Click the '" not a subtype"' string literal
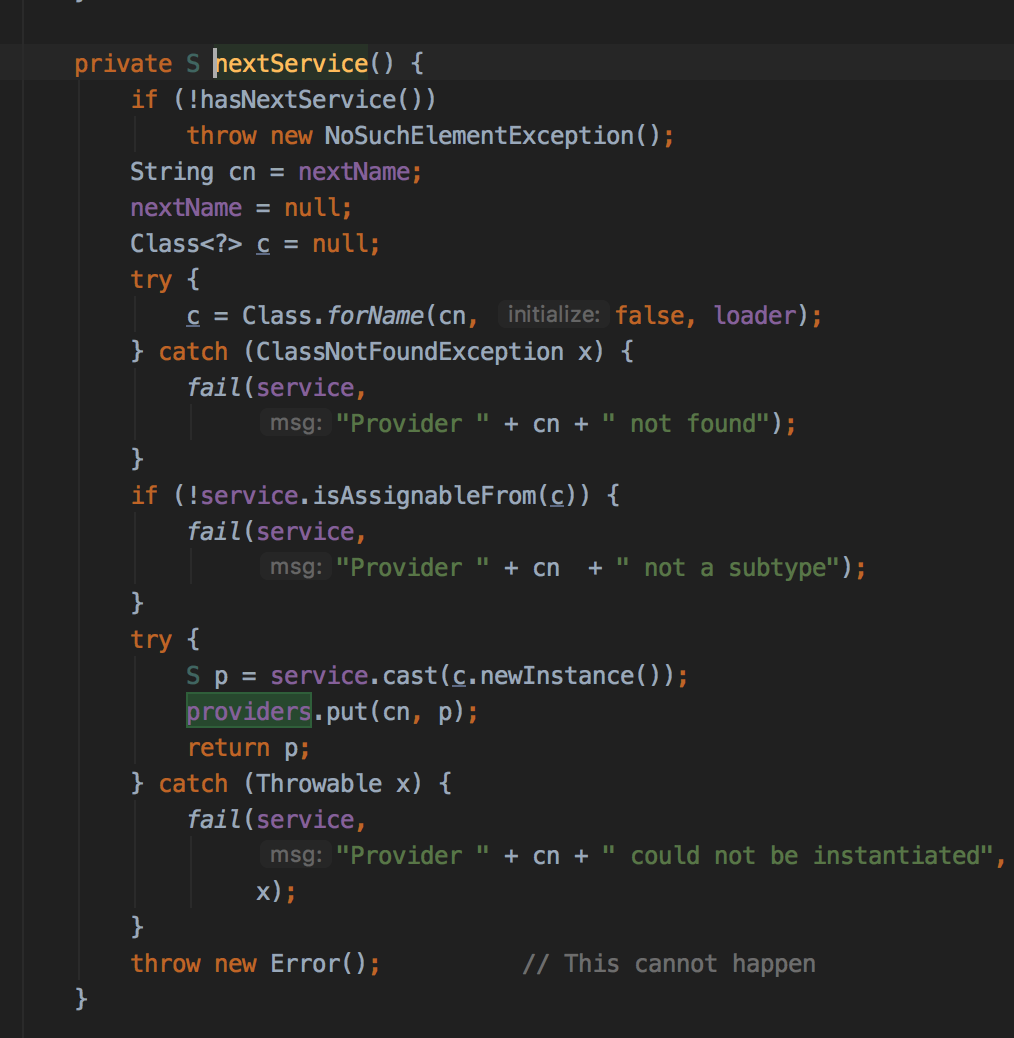Screen dimensions: 1014x1038 [728, 568]
